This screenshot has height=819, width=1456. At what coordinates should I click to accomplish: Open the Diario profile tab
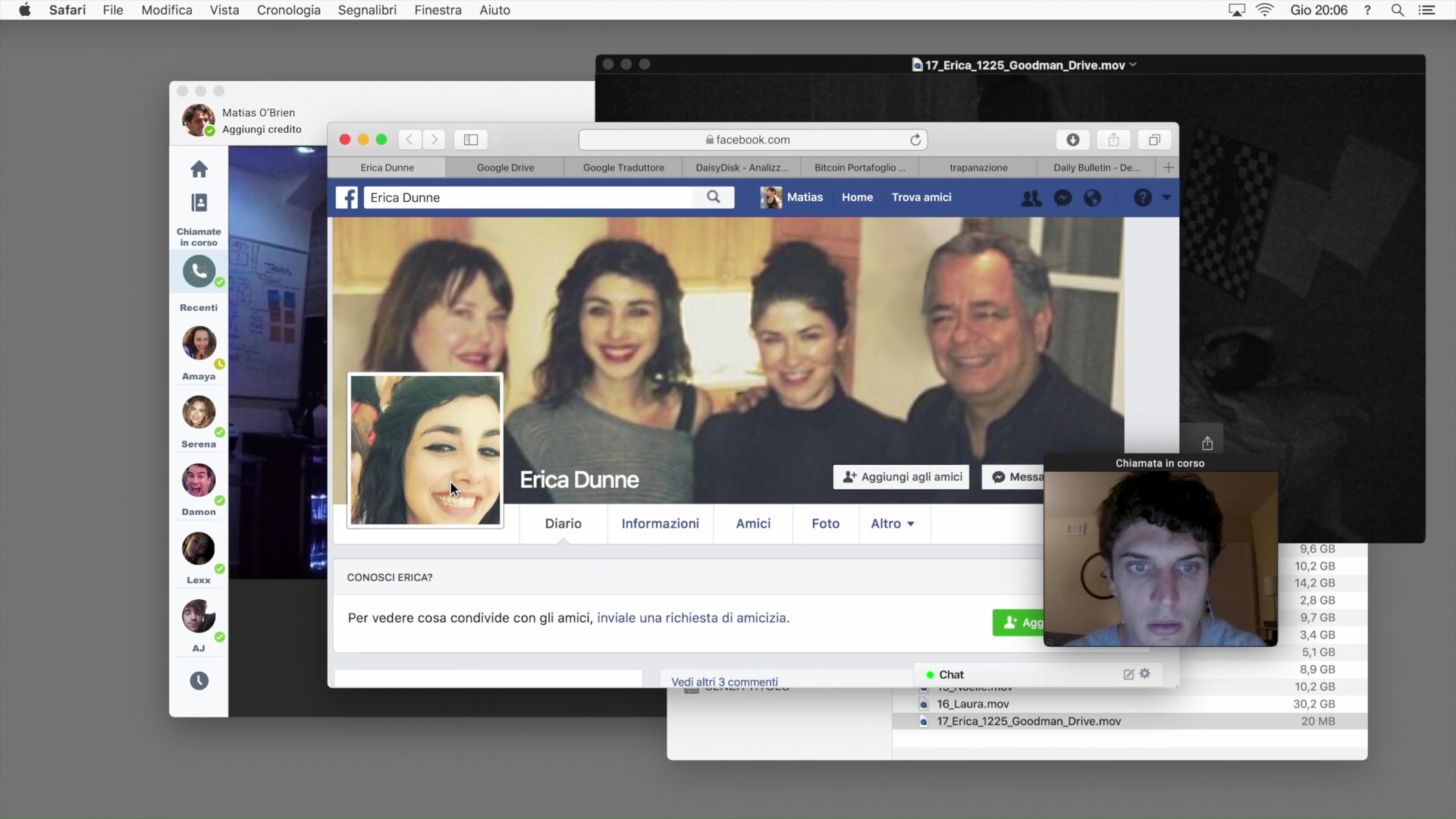[563, 523]
